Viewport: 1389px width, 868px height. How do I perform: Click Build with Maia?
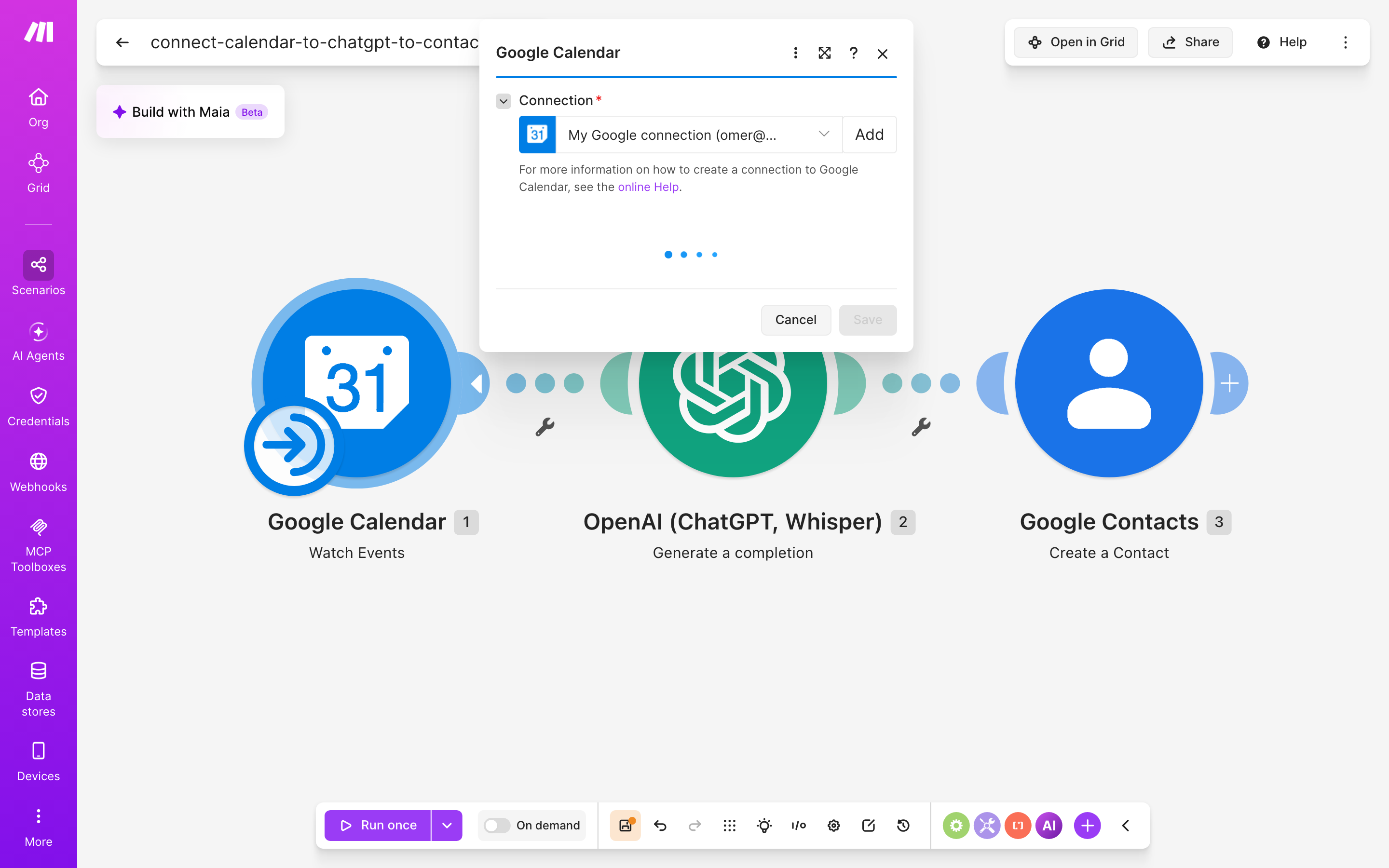pyautogui.click(x=190, y=111)
